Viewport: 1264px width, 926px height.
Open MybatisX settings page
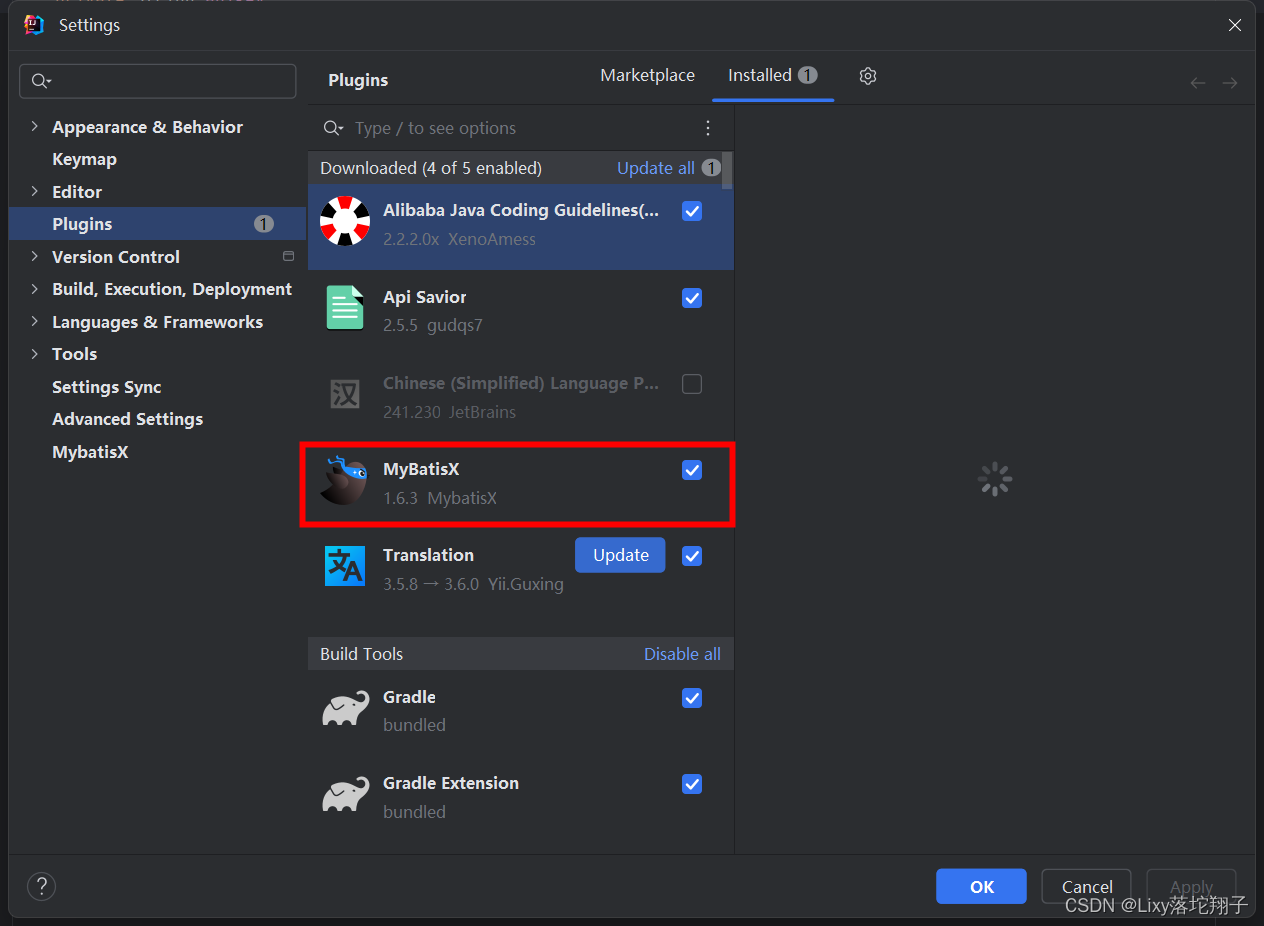coord(90,452)
